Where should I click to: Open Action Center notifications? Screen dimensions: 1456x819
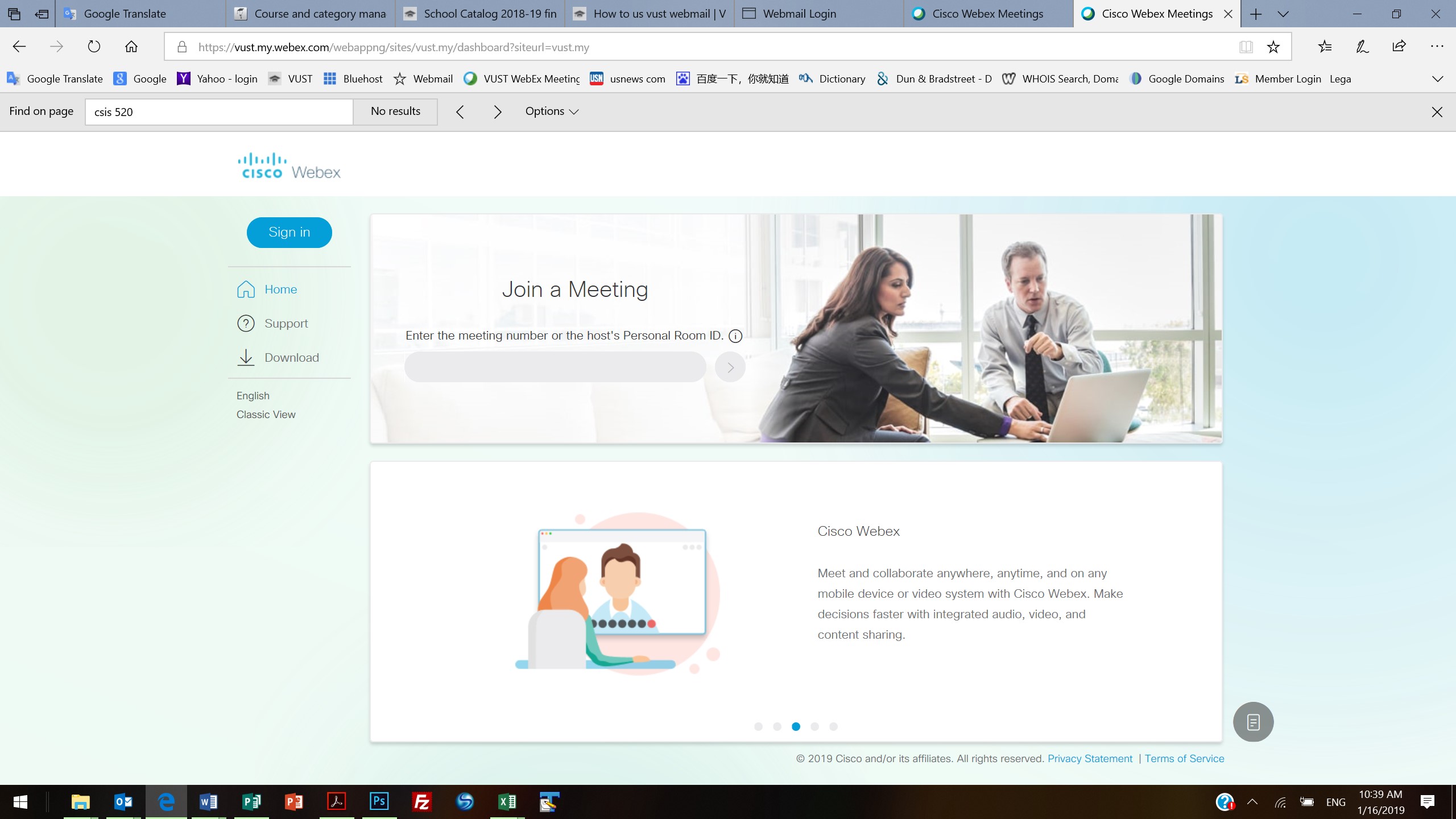pos(1427,802)
